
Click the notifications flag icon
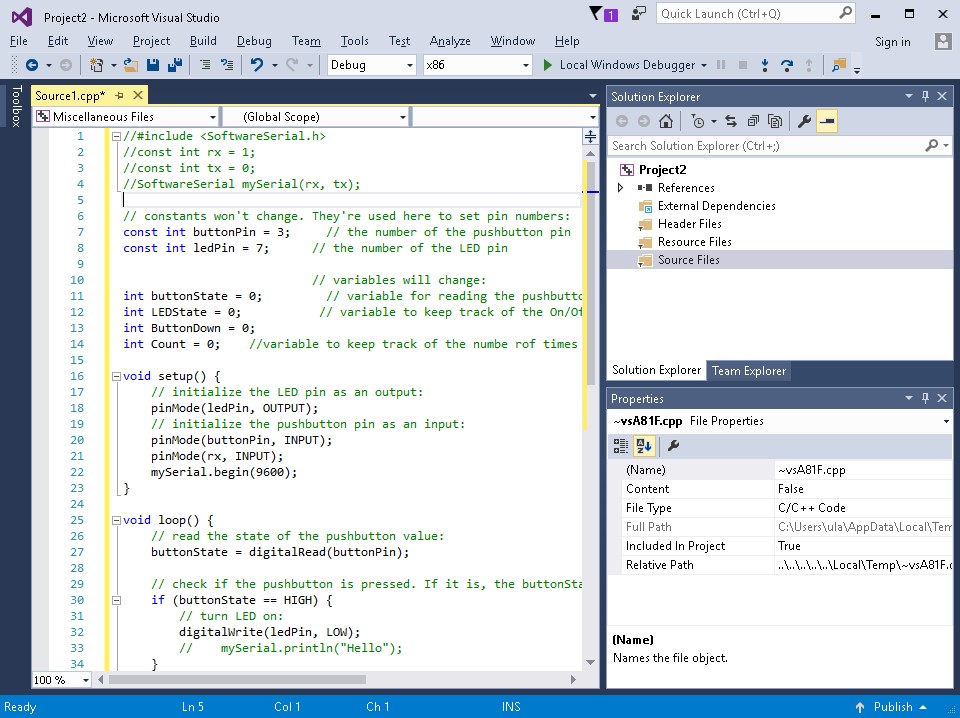click(598, 14)
